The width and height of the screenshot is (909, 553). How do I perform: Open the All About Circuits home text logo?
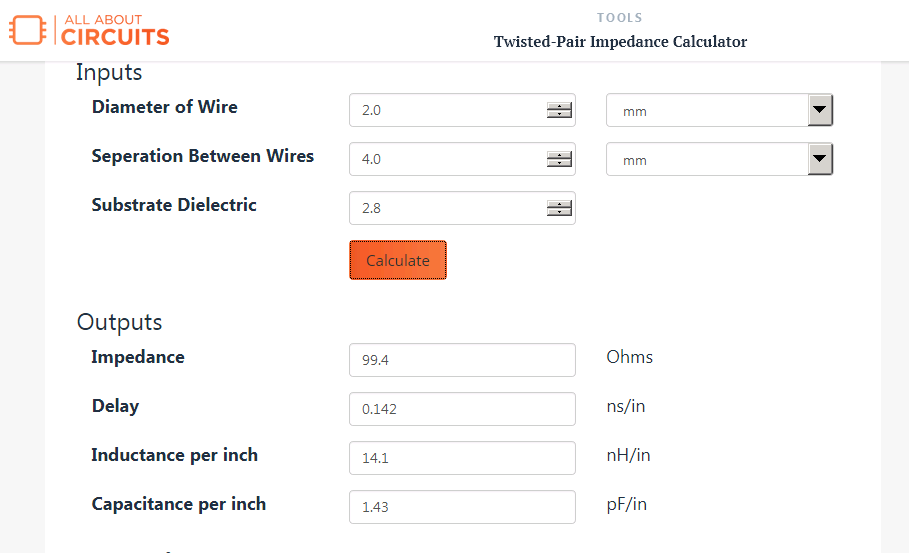115,30
